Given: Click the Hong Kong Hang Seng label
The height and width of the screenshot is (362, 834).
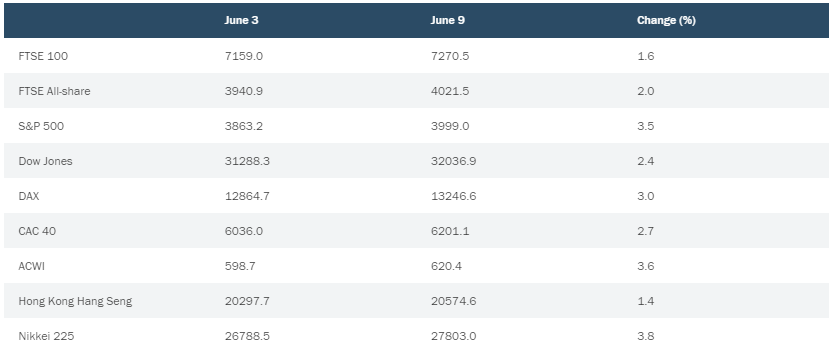Looking at the screenshot, I should coord(75,301).
